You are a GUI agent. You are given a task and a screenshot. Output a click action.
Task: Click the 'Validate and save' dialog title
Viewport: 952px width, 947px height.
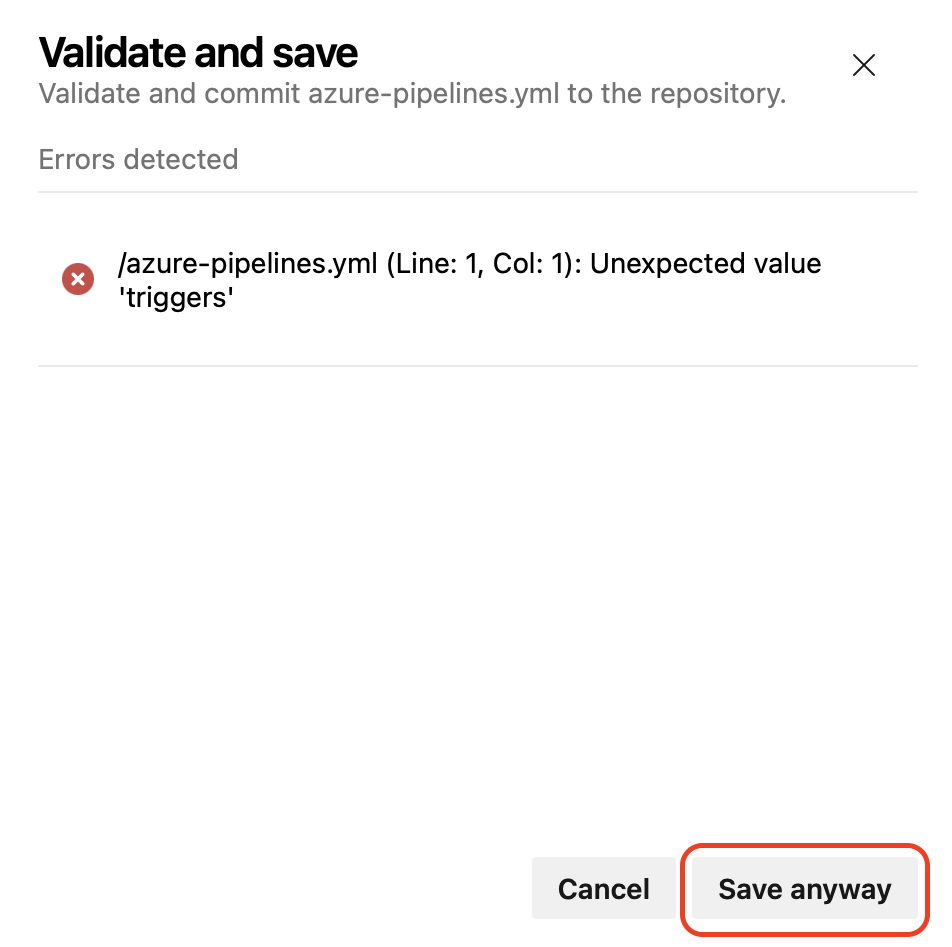click(x=197, y=52)
